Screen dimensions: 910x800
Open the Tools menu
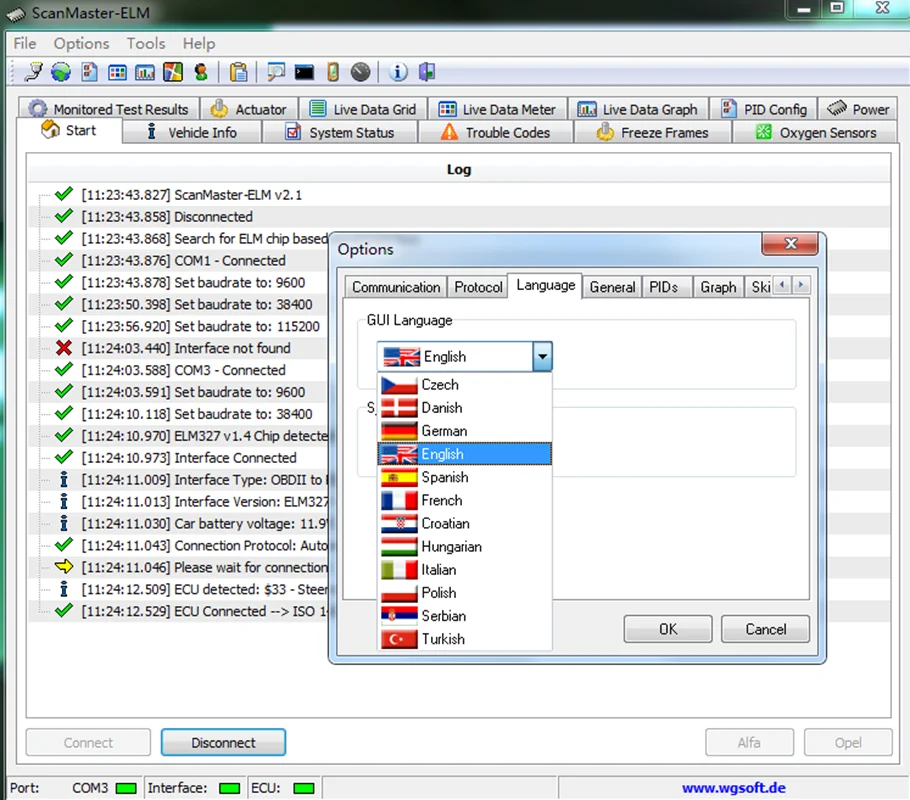click(146, 43)
